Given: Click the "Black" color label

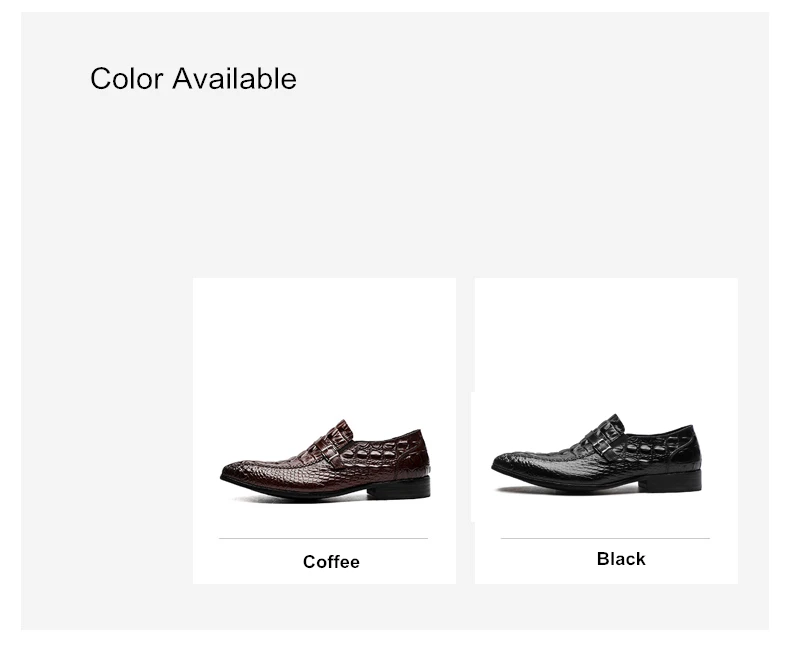Looking at the screenshot, I should [x=621, y=559].
